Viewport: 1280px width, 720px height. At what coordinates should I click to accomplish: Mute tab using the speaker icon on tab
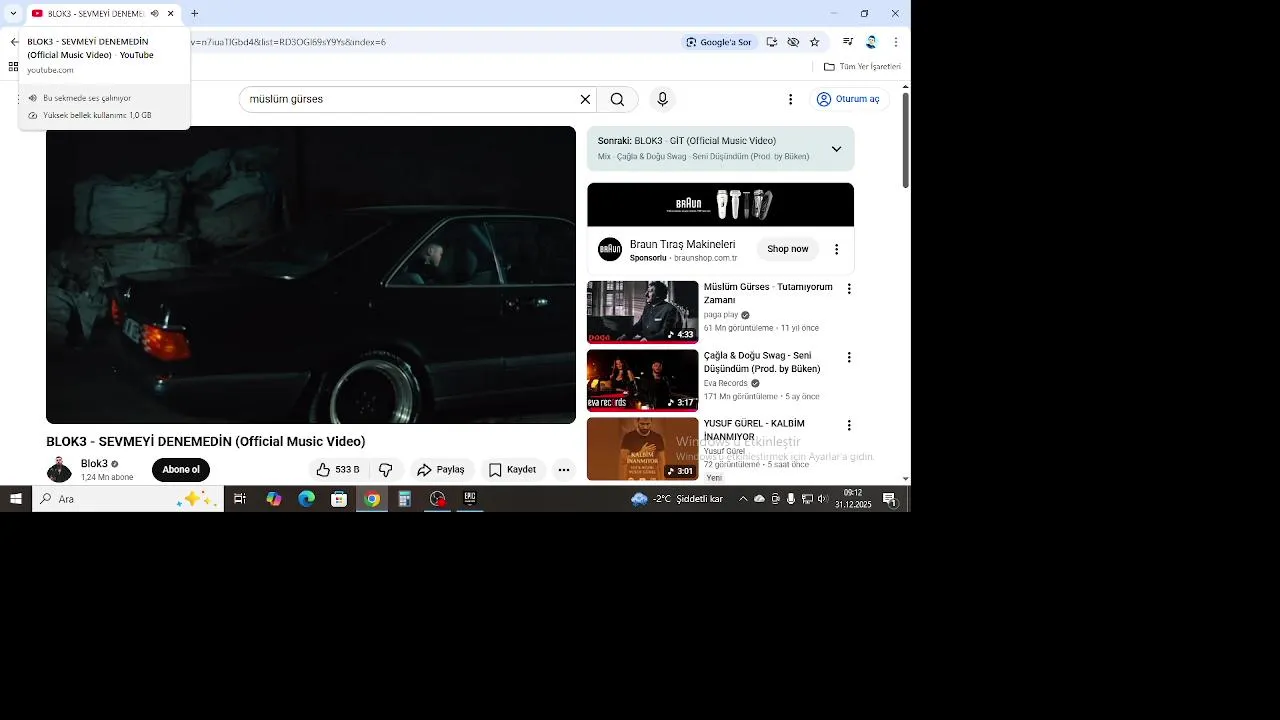click(154, 14)
